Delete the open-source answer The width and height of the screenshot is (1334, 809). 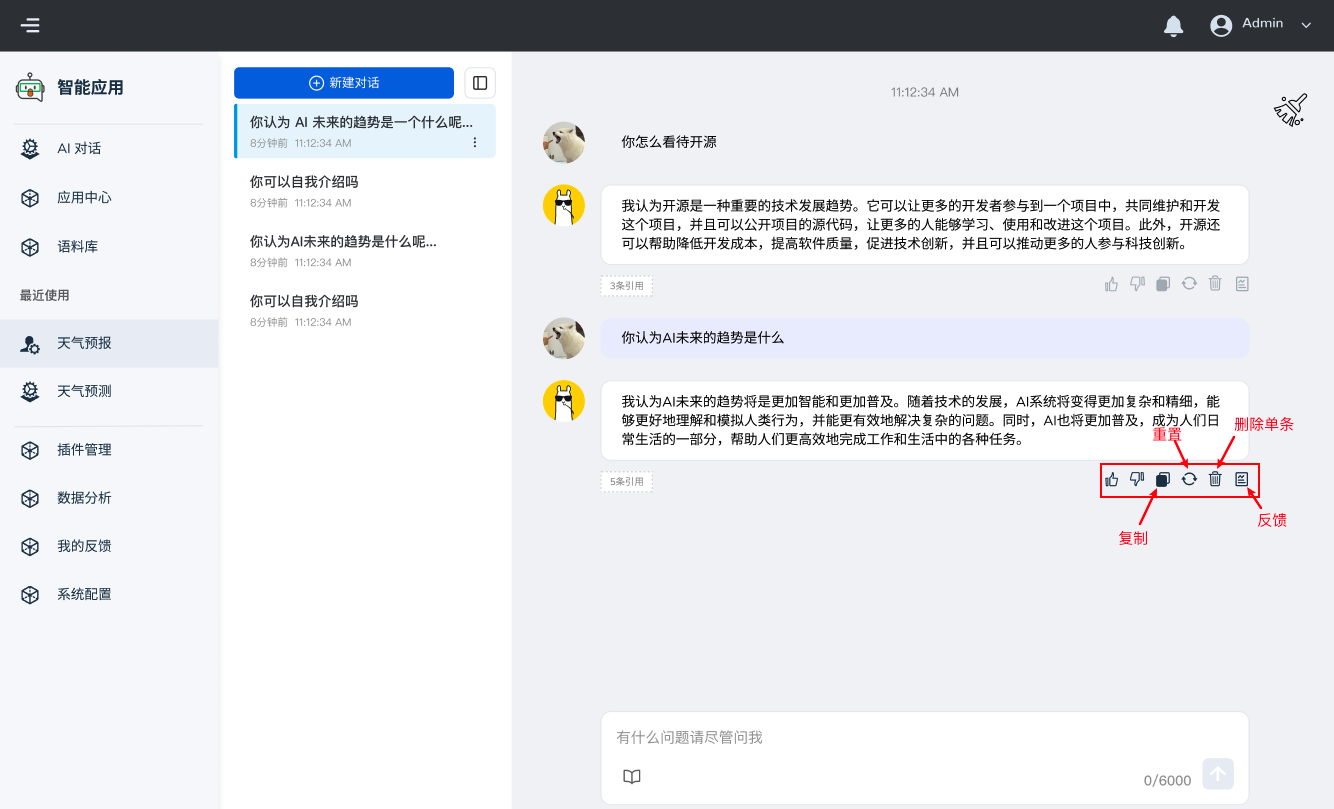click(x=1215, y=284)
